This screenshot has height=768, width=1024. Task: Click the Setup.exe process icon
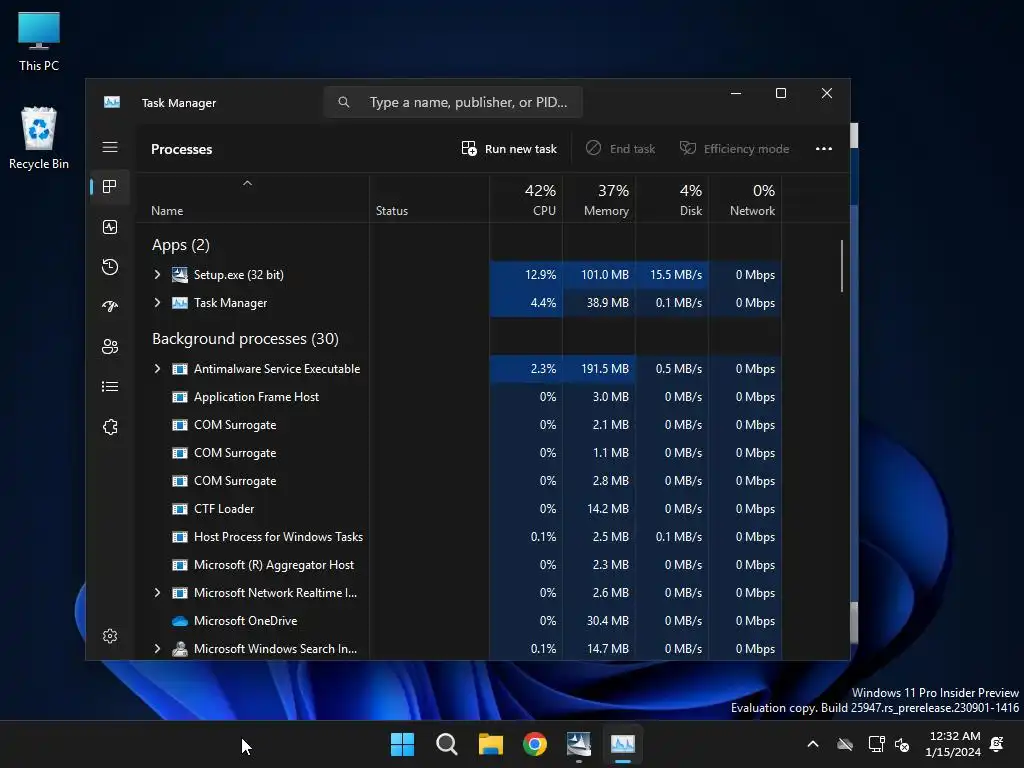[180, 275]
